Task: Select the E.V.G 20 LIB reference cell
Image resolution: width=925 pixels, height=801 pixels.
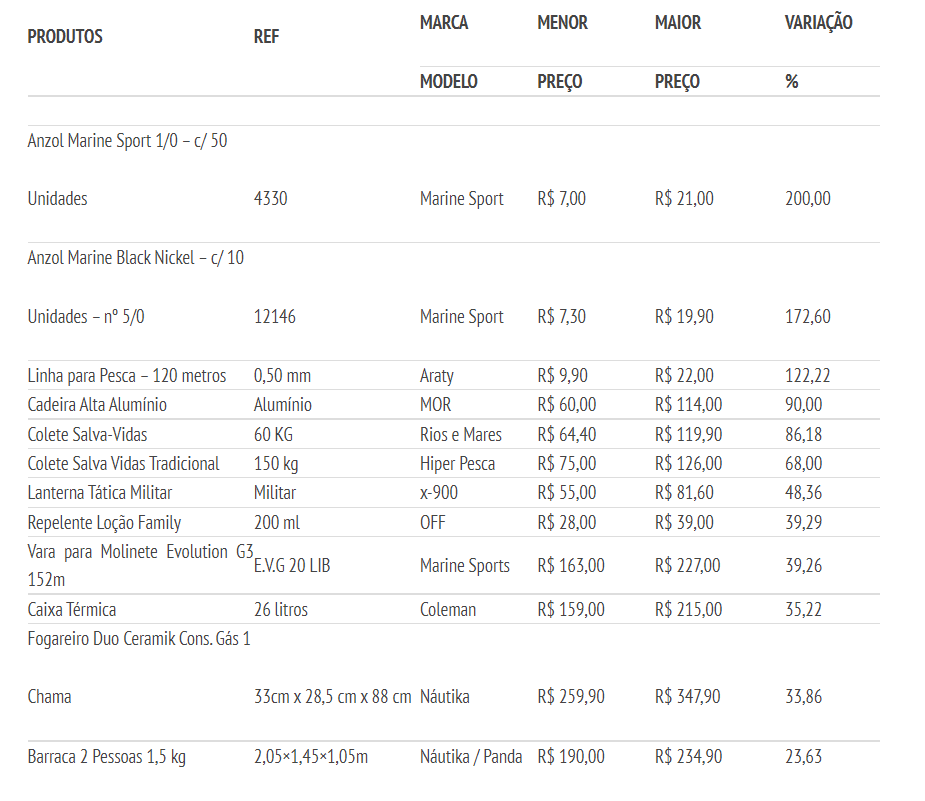Action: (292, 566)
